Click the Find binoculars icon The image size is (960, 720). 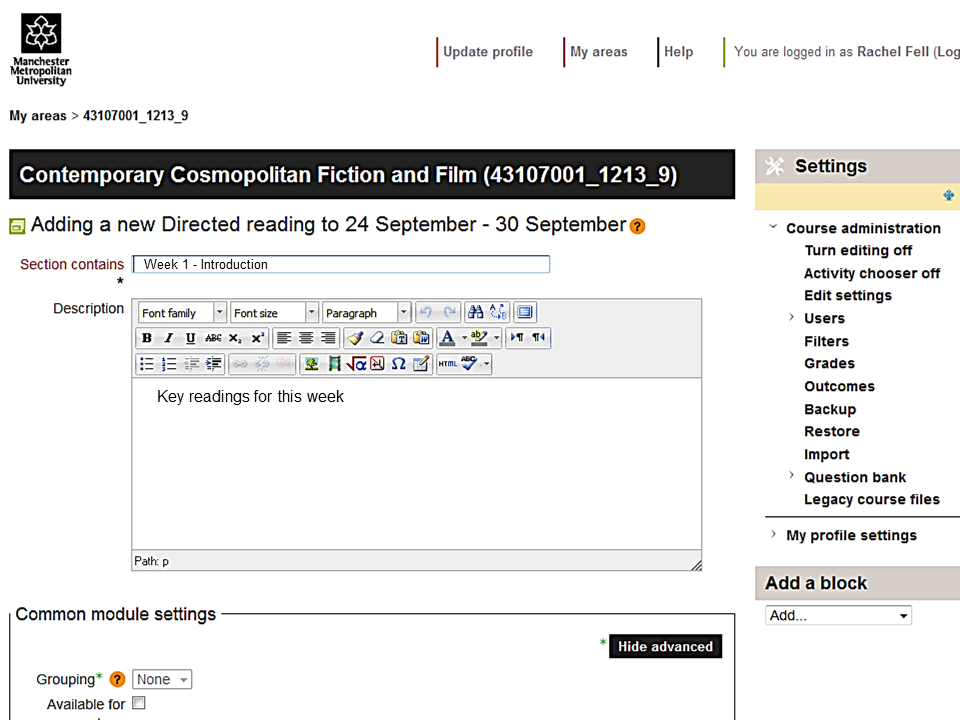(x=476, y=313)
